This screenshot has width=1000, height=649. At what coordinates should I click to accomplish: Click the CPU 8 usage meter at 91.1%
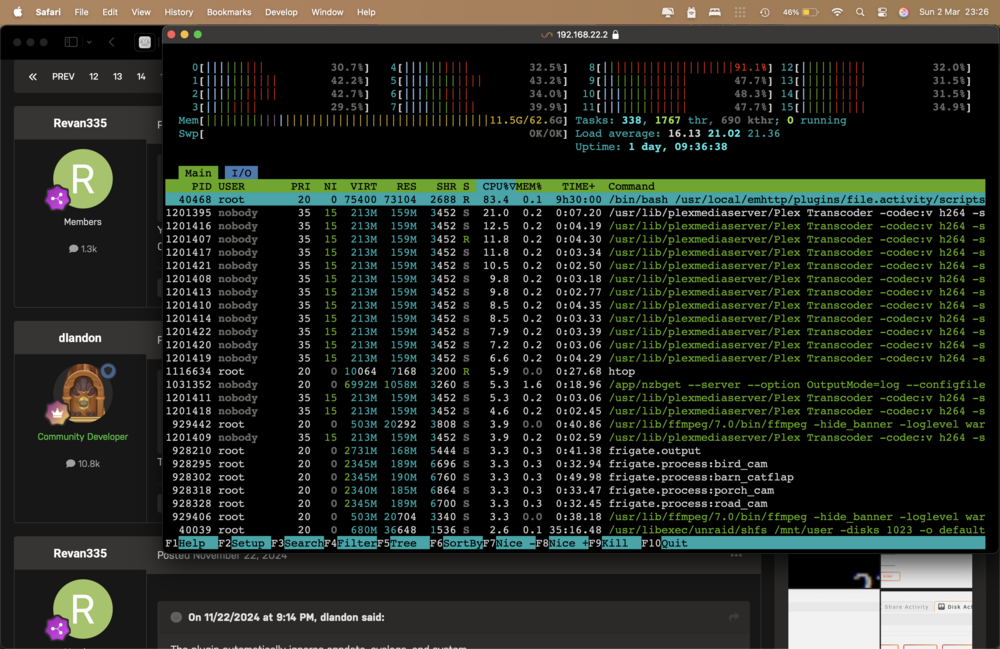(680, 67)
